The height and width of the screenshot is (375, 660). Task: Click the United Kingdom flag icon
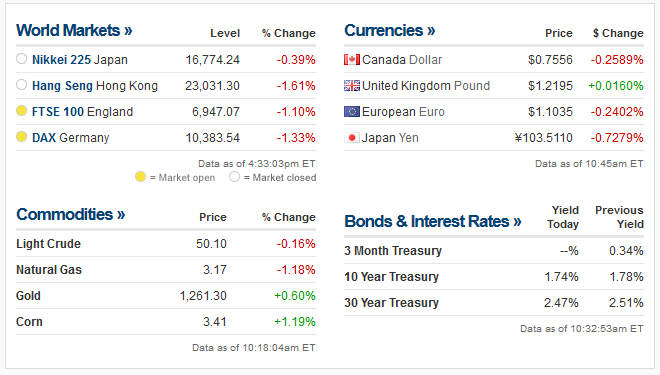351,85
